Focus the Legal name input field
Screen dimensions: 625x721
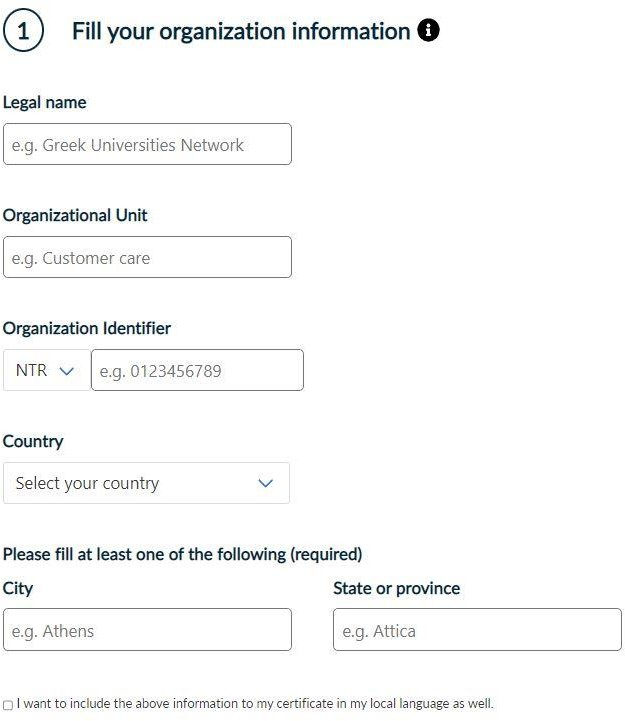point(147,145)
